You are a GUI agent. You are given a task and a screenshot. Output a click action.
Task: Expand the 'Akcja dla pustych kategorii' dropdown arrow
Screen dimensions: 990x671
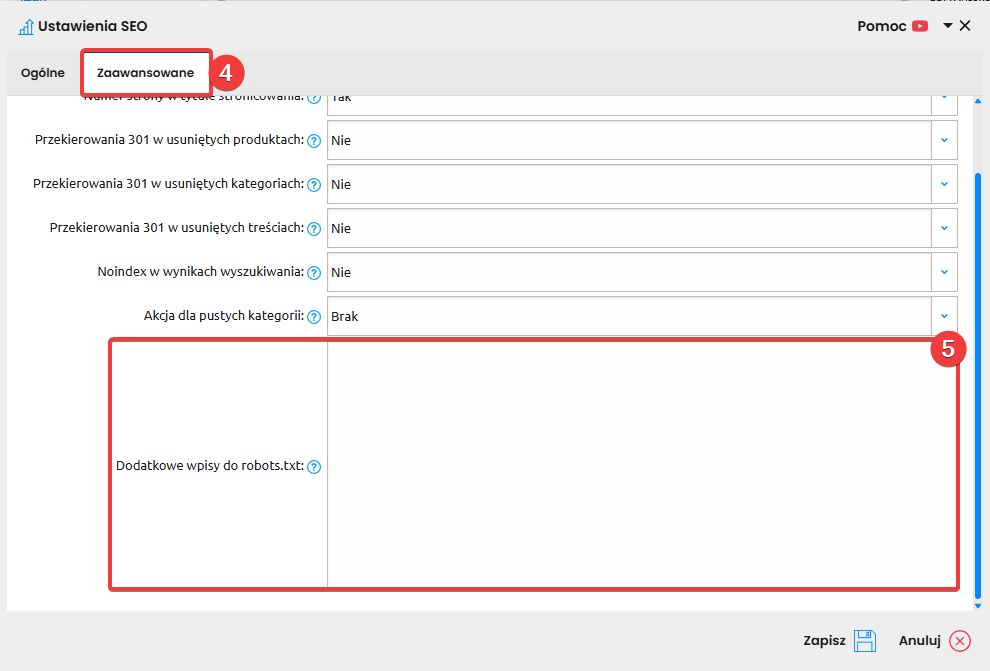click(944, 316)
